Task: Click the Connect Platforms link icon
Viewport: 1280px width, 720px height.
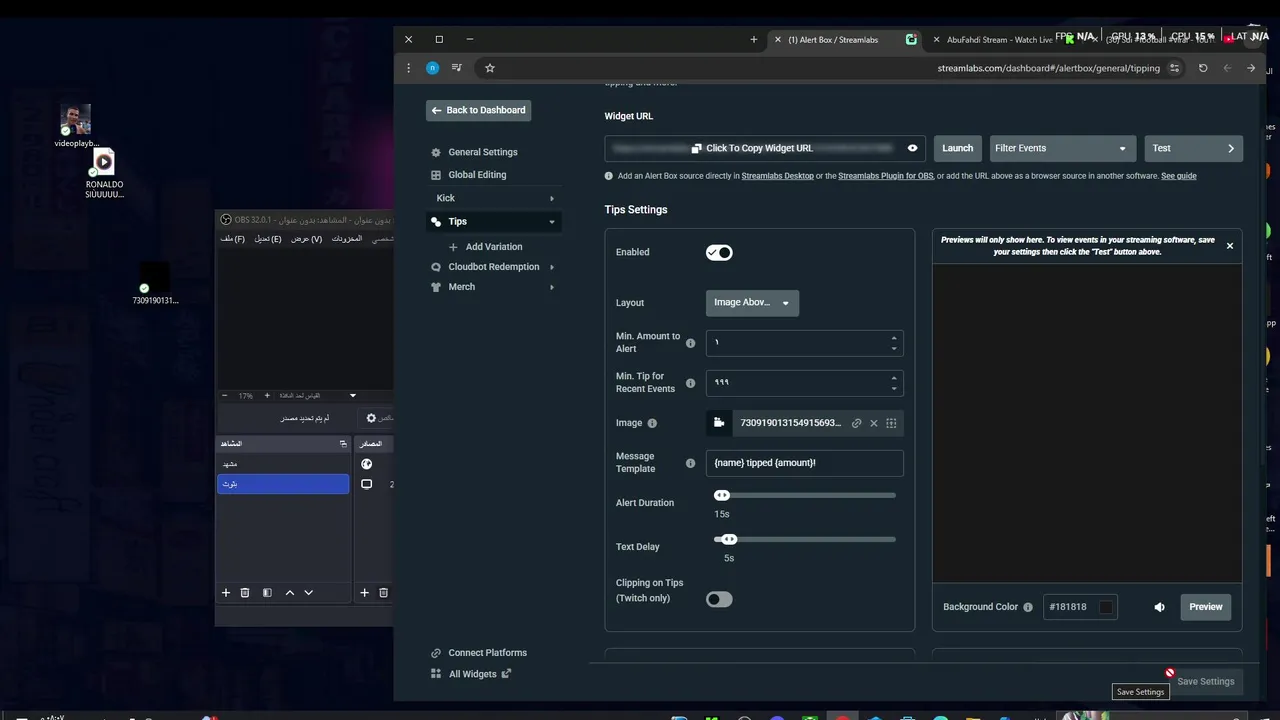Action: coord(436,653)
